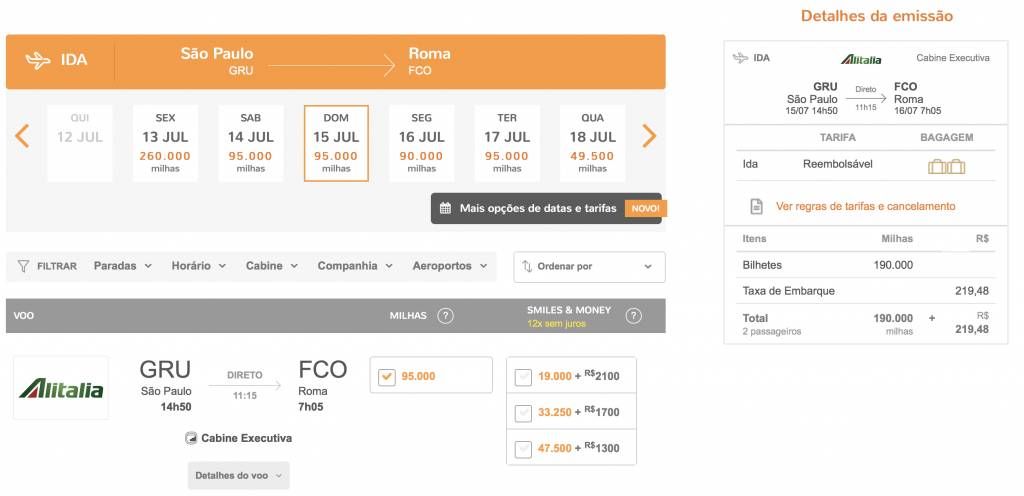Click the baggage suitcases icon
Screen dimensions: 1024x496
click(946, 166)
